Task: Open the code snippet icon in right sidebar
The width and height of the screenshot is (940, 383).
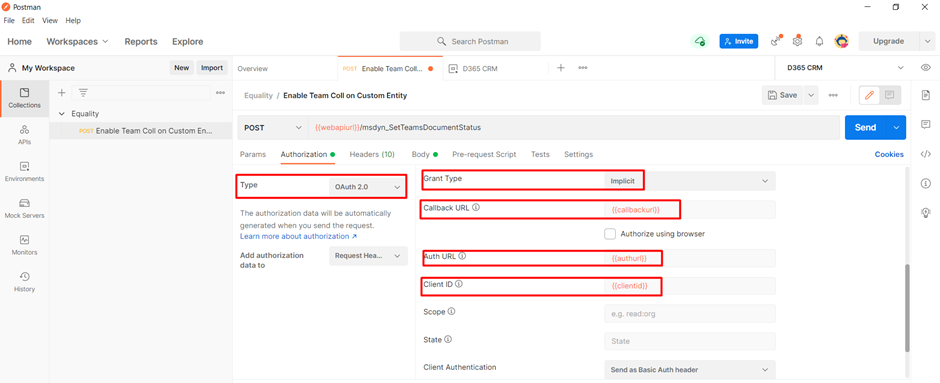Action: [x=926, y=154]
